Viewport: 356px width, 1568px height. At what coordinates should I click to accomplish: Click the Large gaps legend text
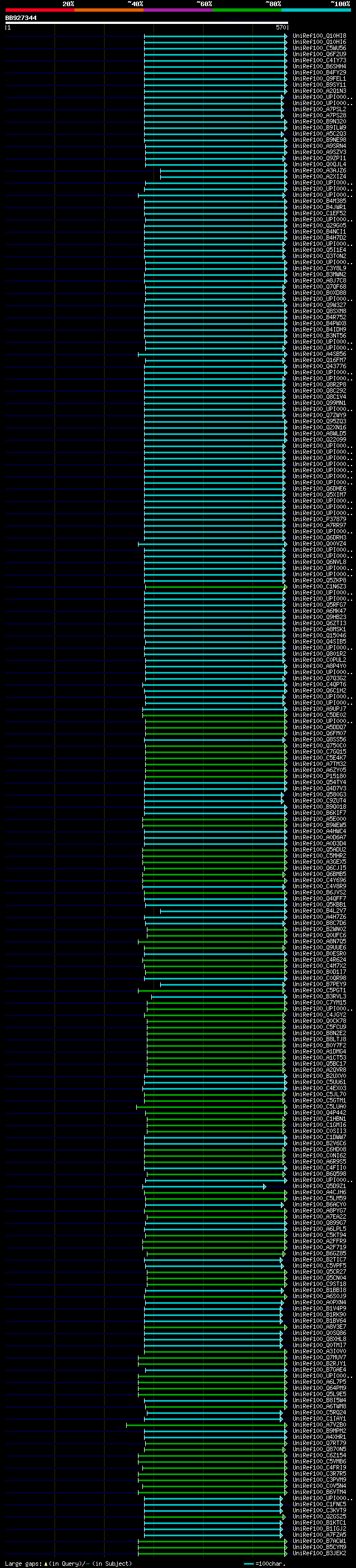68,1563
